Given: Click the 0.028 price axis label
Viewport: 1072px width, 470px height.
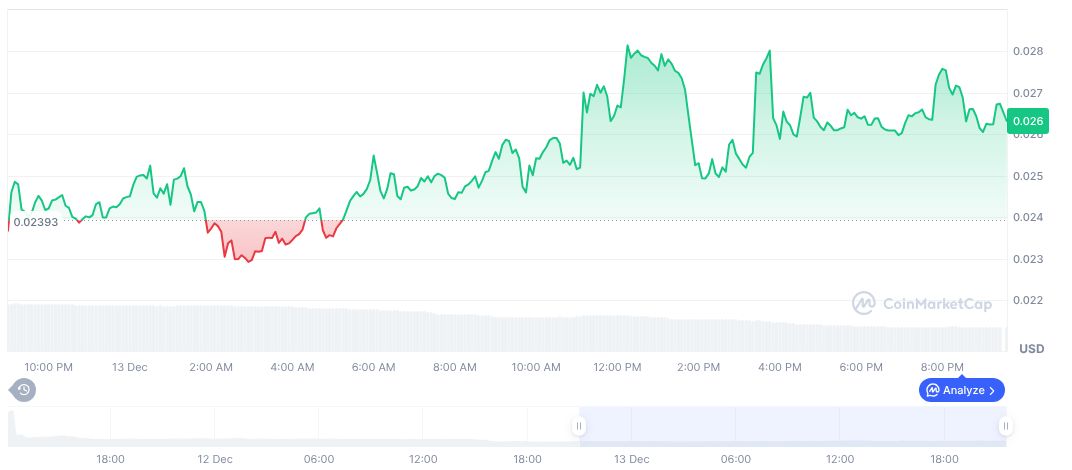Looking at the screenshot, I should 1028,51.
